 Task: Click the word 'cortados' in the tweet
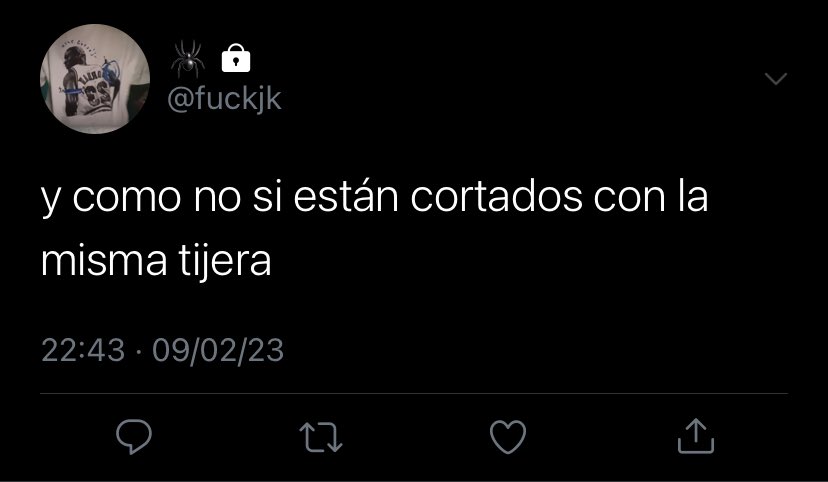pos(496,197)
